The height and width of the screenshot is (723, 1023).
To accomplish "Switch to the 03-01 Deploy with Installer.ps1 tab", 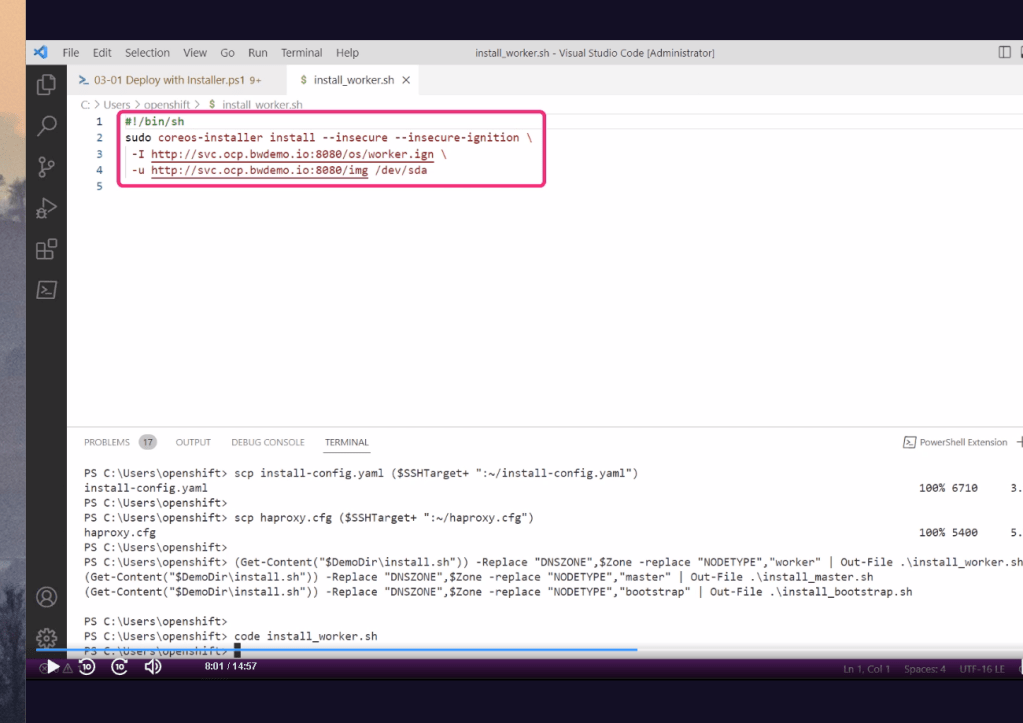I will click(177, 80).
